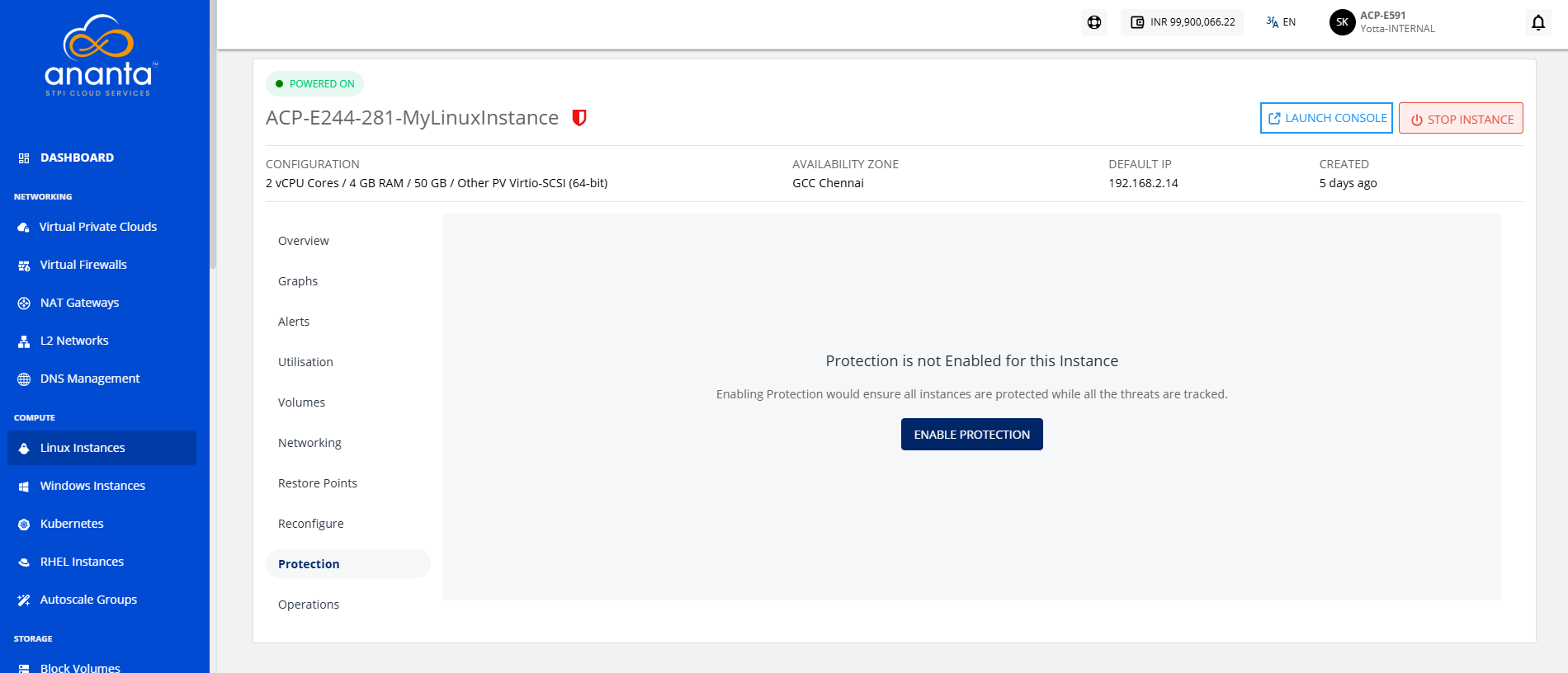Viewport: 1568px width, 673px height.
Task: Click RHEL Instances hat icon
Action: coord(24,562)
